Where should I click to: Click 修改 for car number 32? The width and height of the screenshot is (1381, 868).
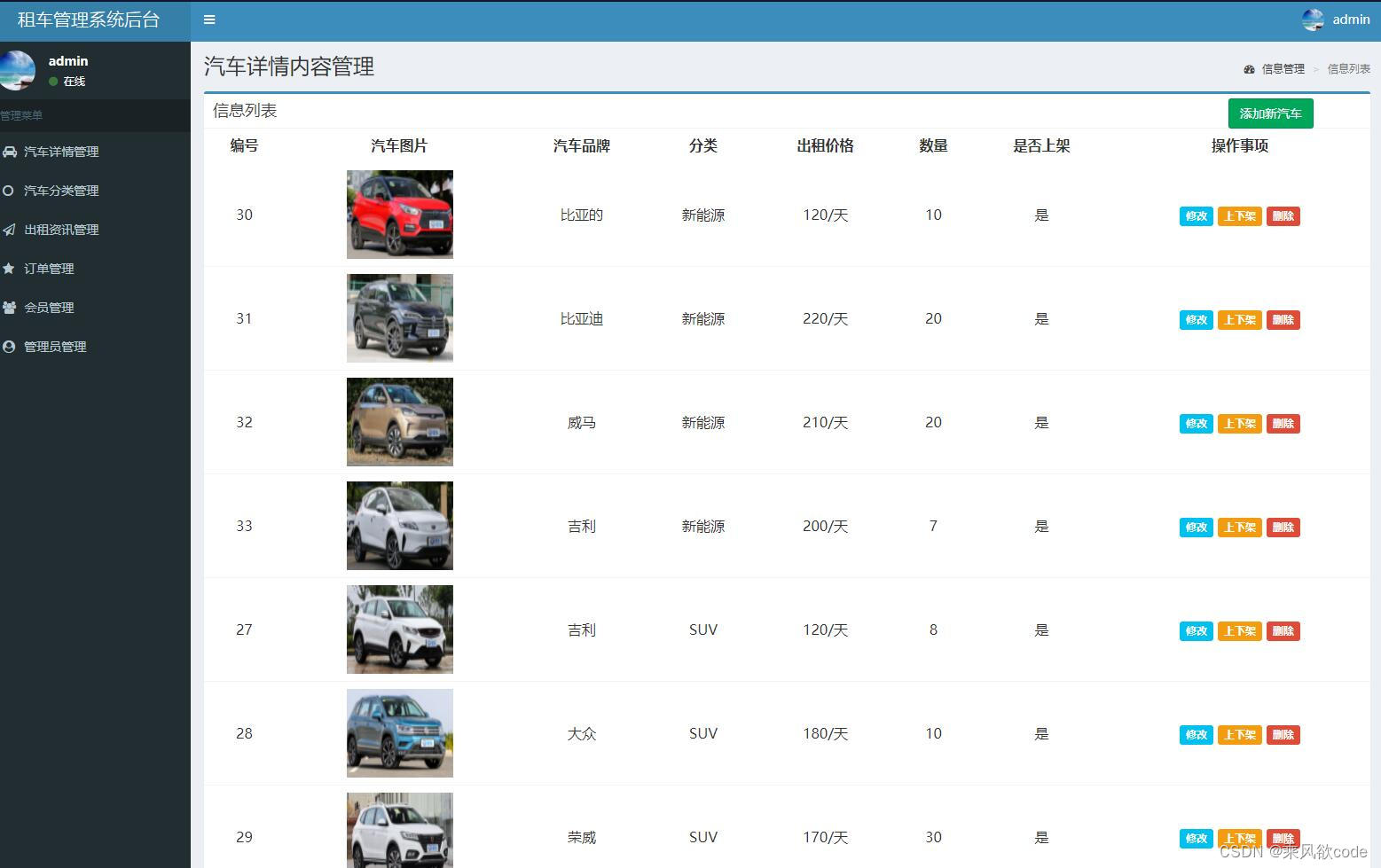tap(1196, 424)
